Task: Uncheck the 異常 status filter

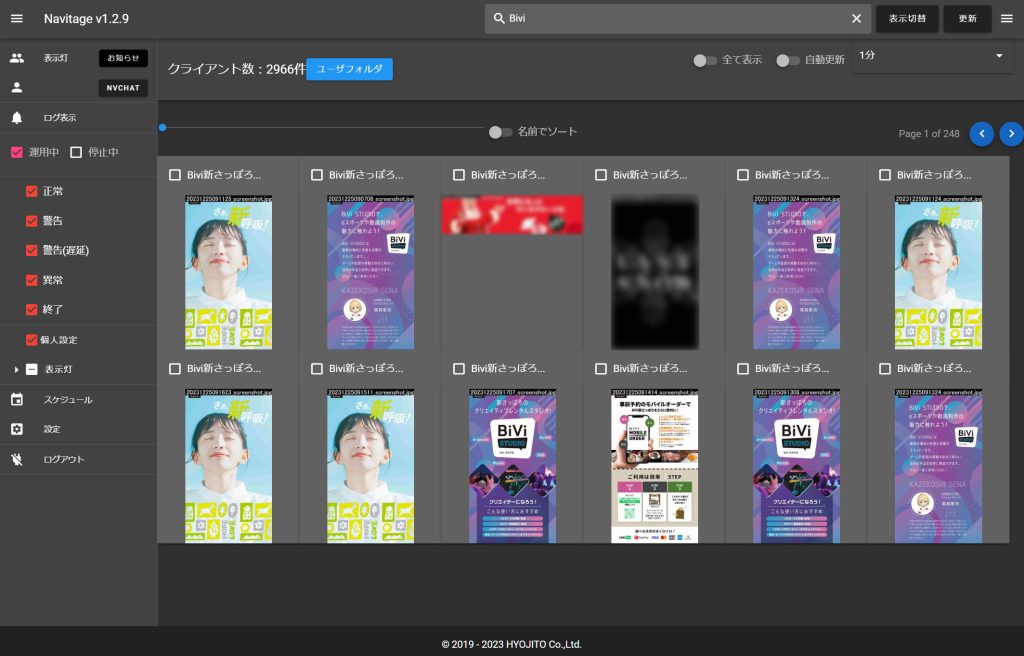Action: click(31, 280)
